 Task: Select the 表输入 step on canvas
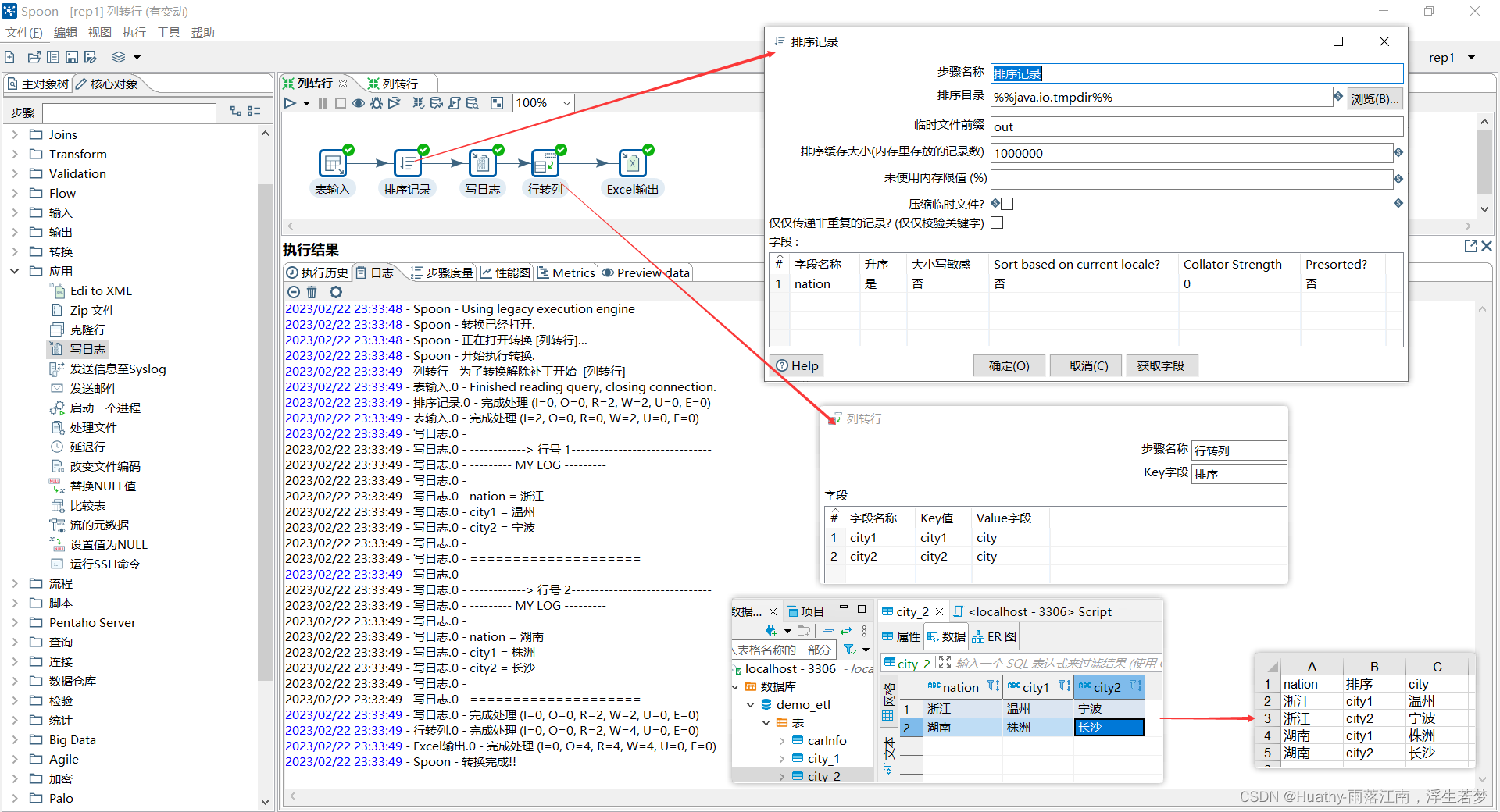pyautogui.click(x=333, y=163)
